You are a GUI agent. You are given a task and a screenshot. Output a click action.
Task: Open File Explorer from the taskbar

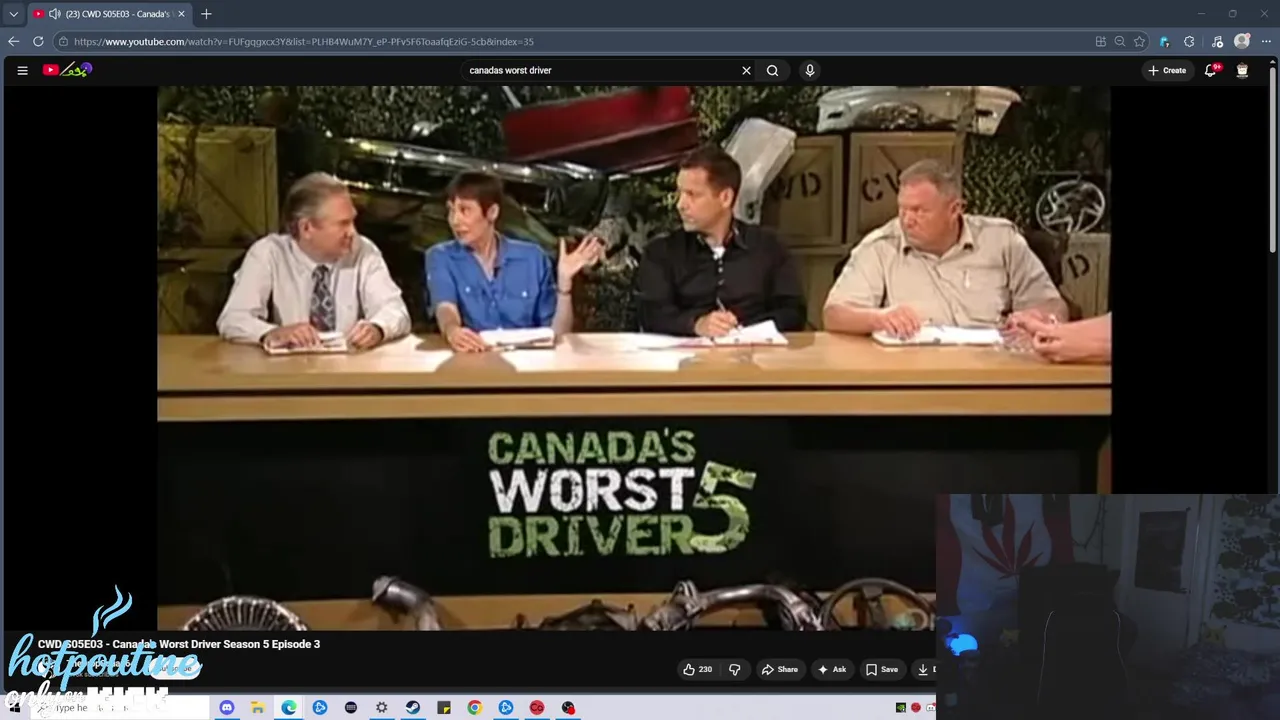pyautogui.click(x=257, y=708)
